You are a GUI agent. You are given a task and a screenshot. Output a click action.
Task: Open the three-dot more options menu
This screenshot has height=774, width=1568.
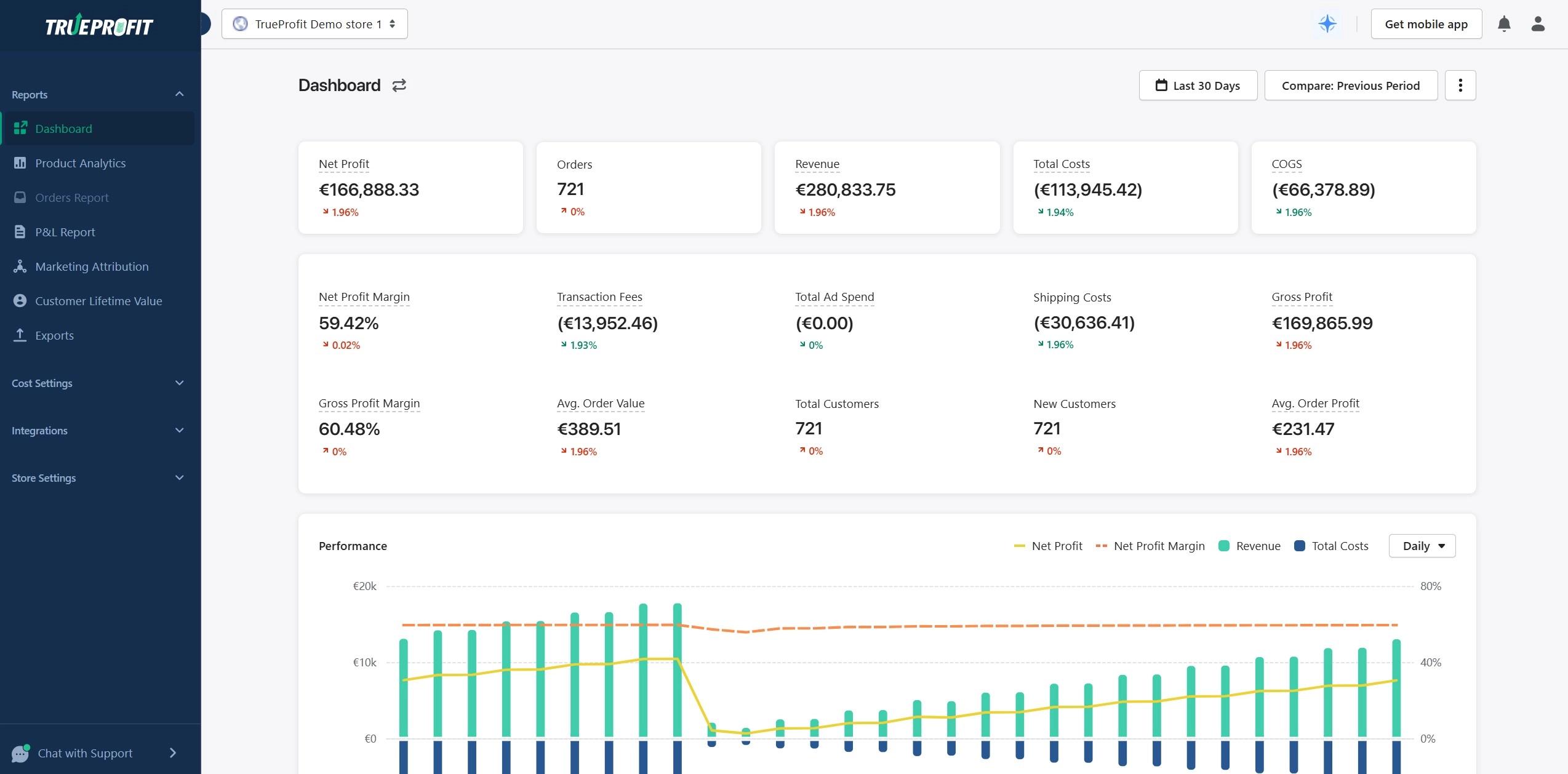click(x=1460, y=86)
